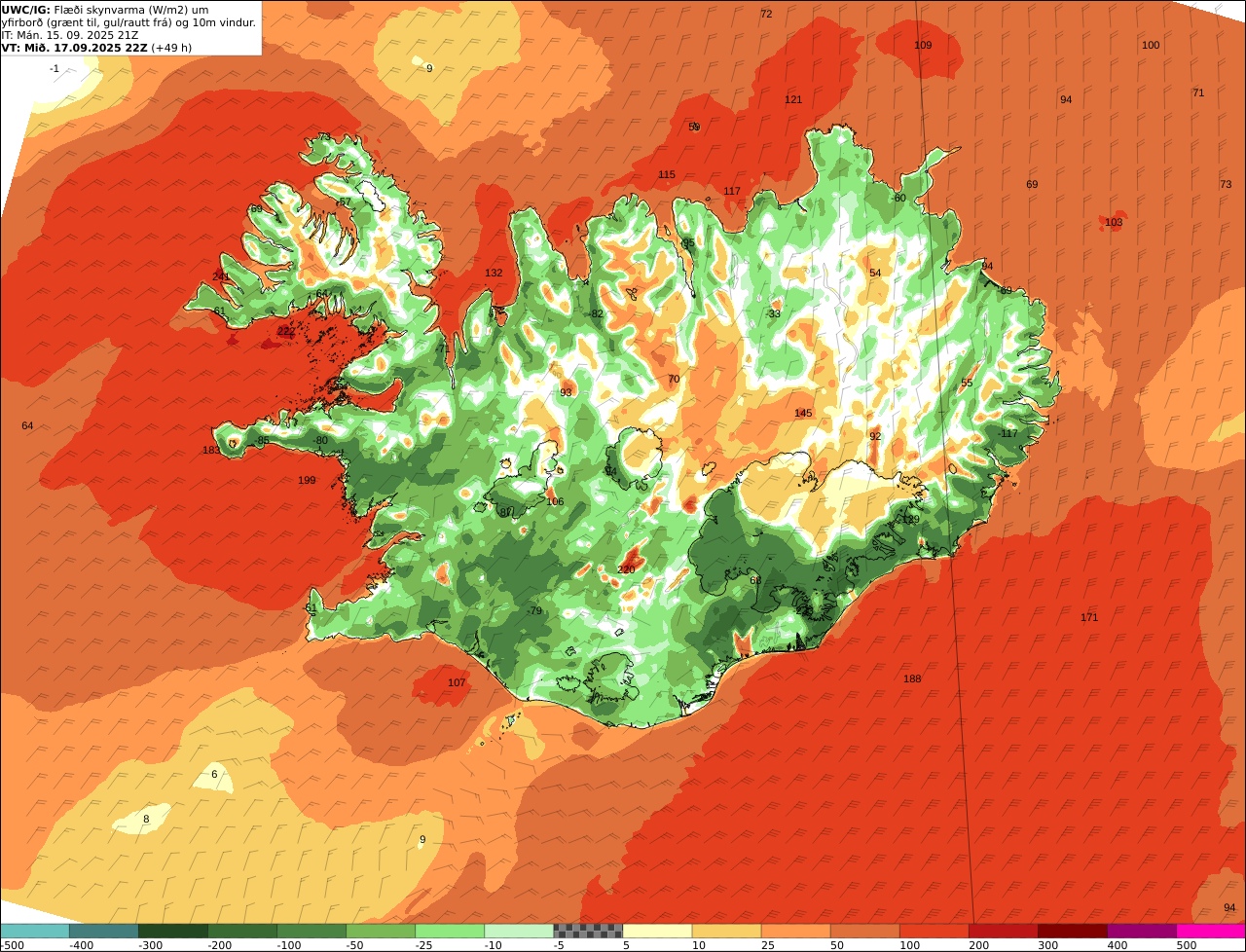Click the map value '171' southeast of Iceland

coord(1089,618)
